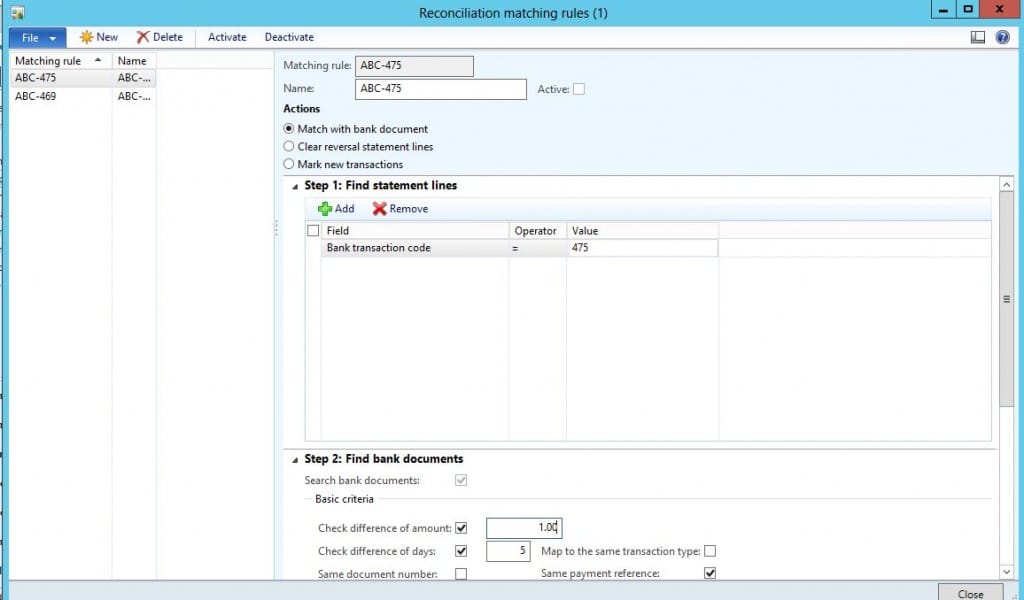Screen dimensions: 1024x600
Task: Collapse the Step 1: Find statement lines section
Action: point(293,185)
